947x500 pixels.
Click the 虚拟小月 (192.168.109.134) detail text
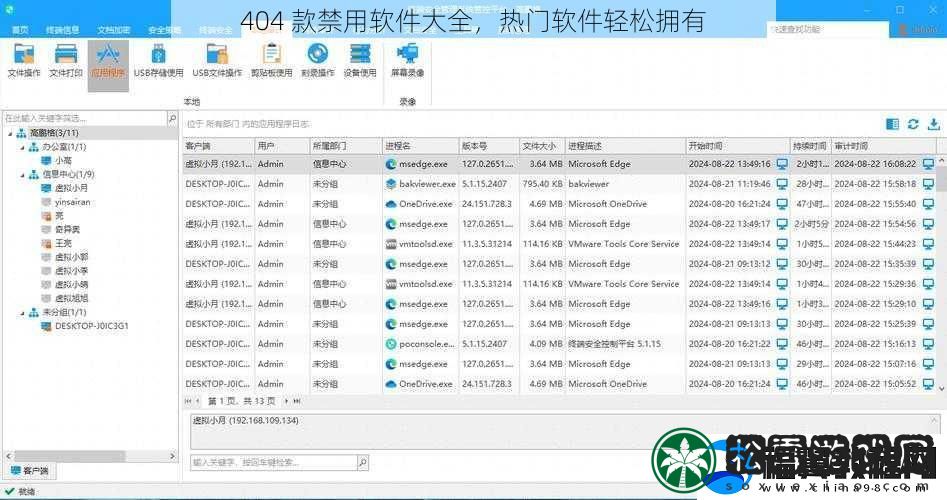(x=246, y=420)
